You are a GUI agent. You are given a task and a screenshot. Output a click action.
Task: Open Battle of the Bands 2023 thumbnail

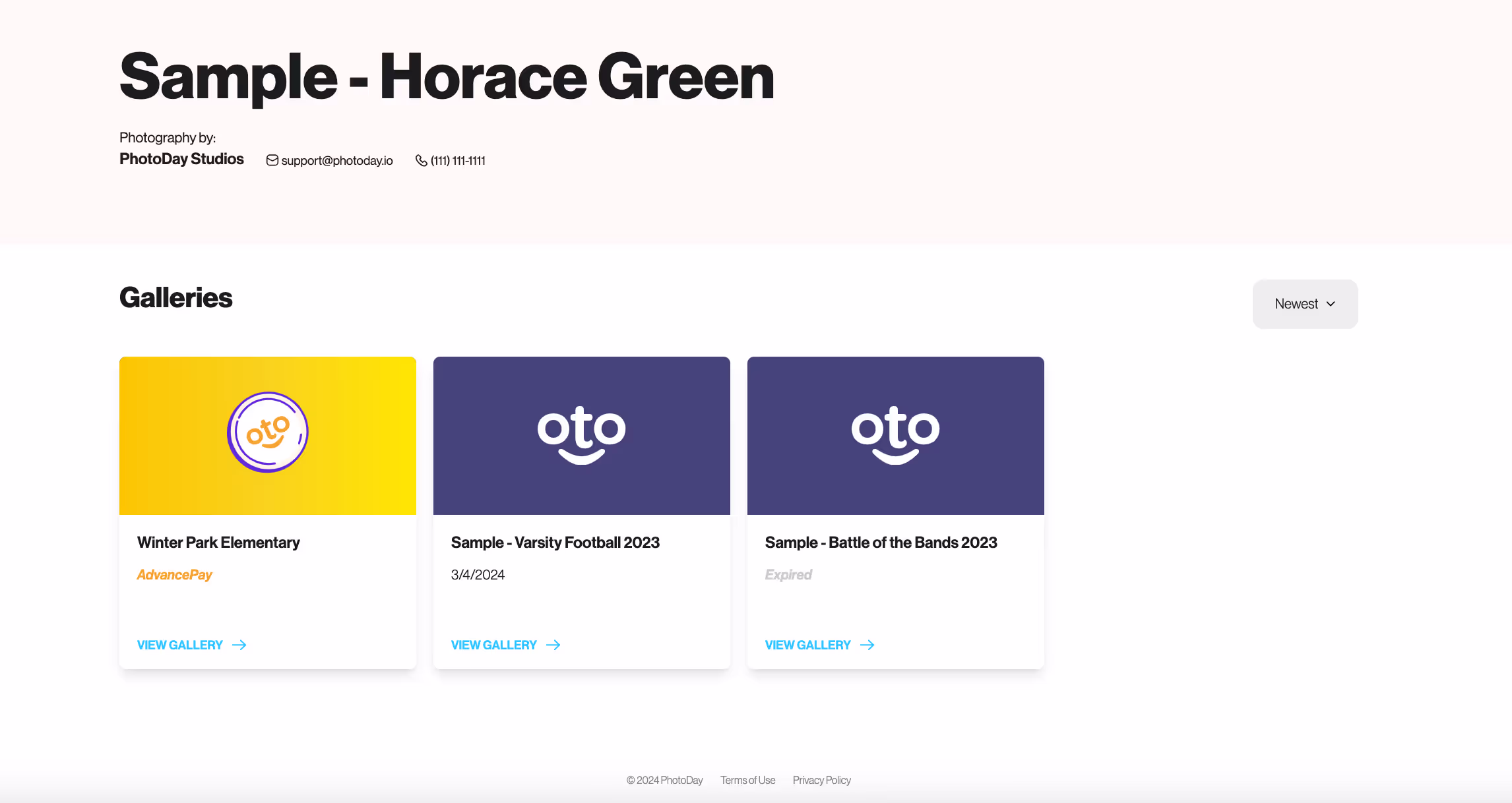click(x=896, y=436)
